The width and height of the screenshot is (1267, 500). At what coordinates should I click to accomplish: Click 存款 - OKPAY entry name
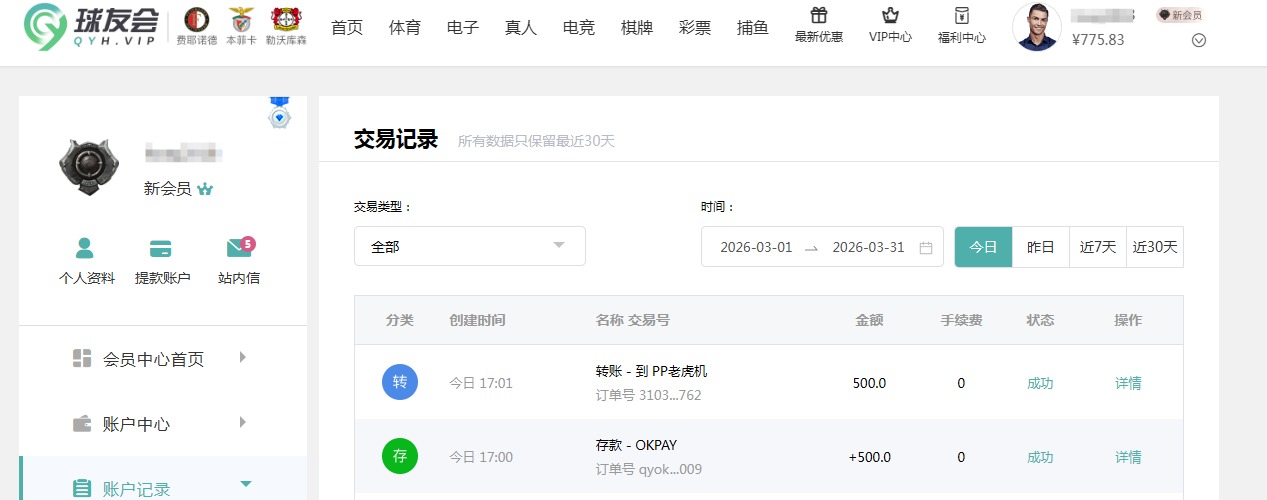coord(636,445)
